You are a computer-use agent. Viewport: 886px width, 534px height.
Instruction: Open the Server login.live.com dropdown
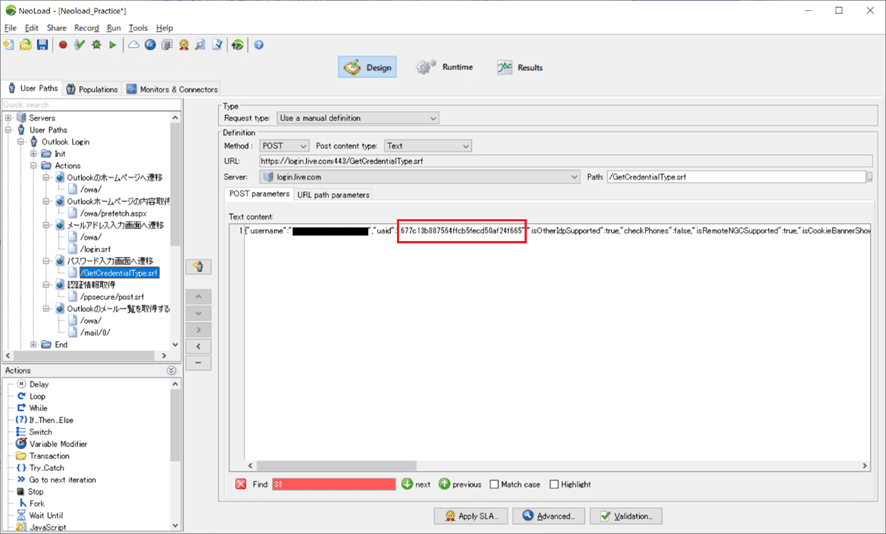[x=420, y=177]
